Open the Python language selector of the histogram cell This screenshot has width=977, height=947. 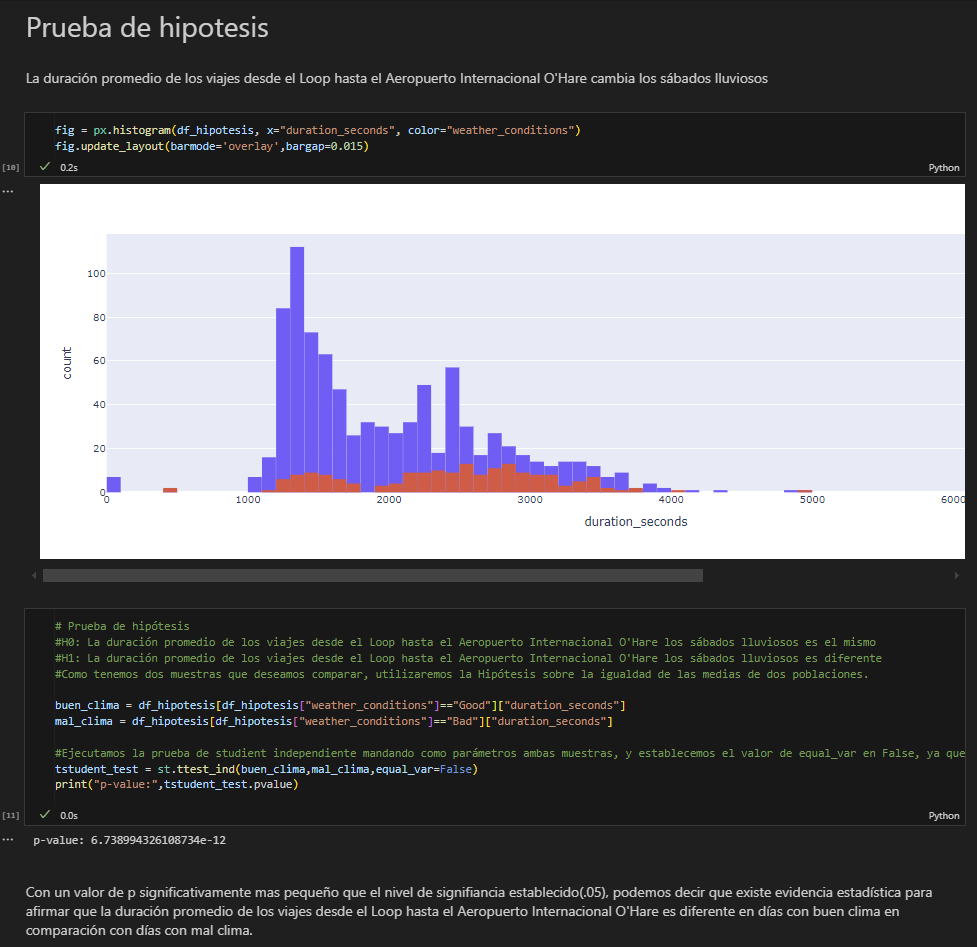tap(943, 168)
